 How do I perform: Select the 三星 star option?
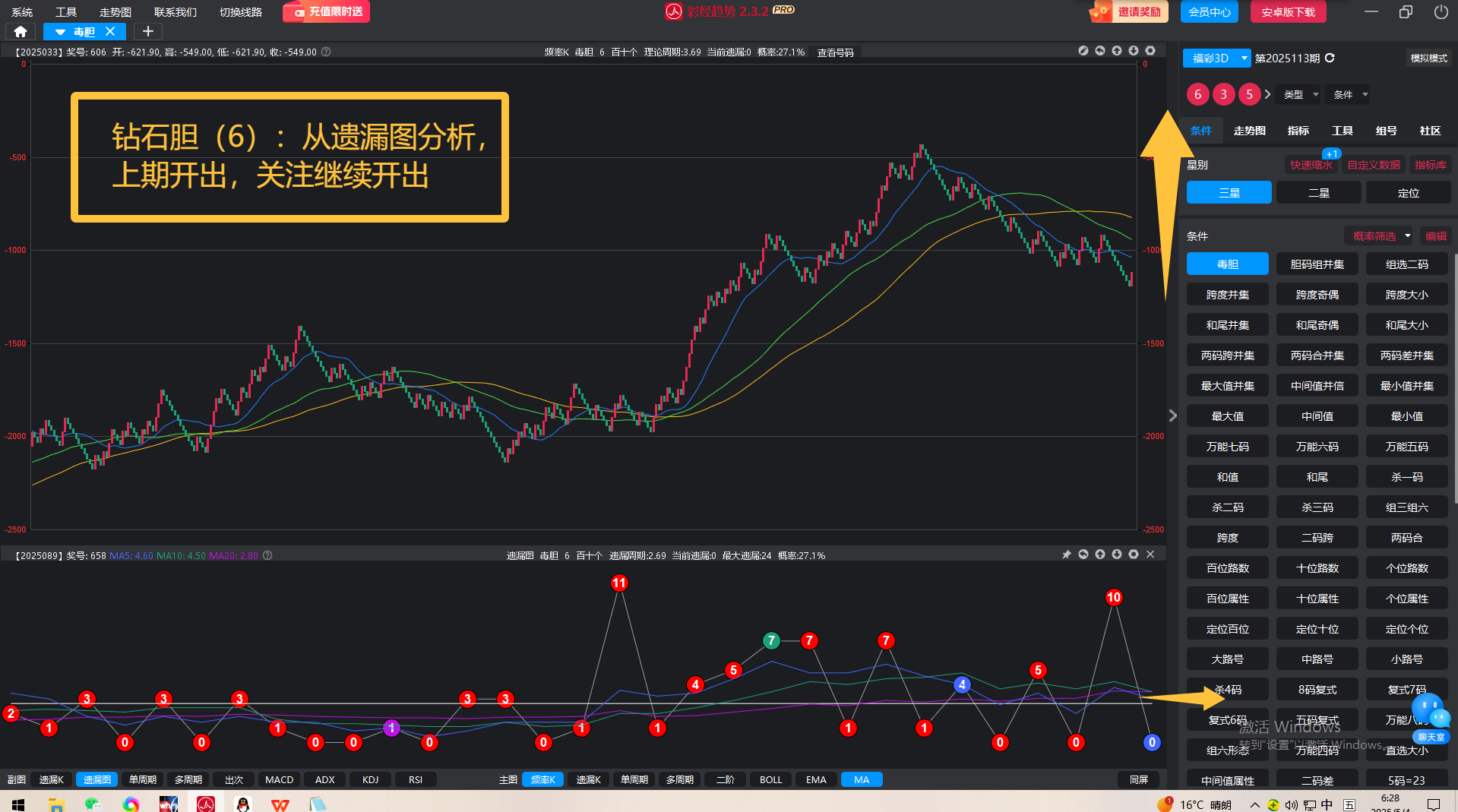click(1229, 193)
